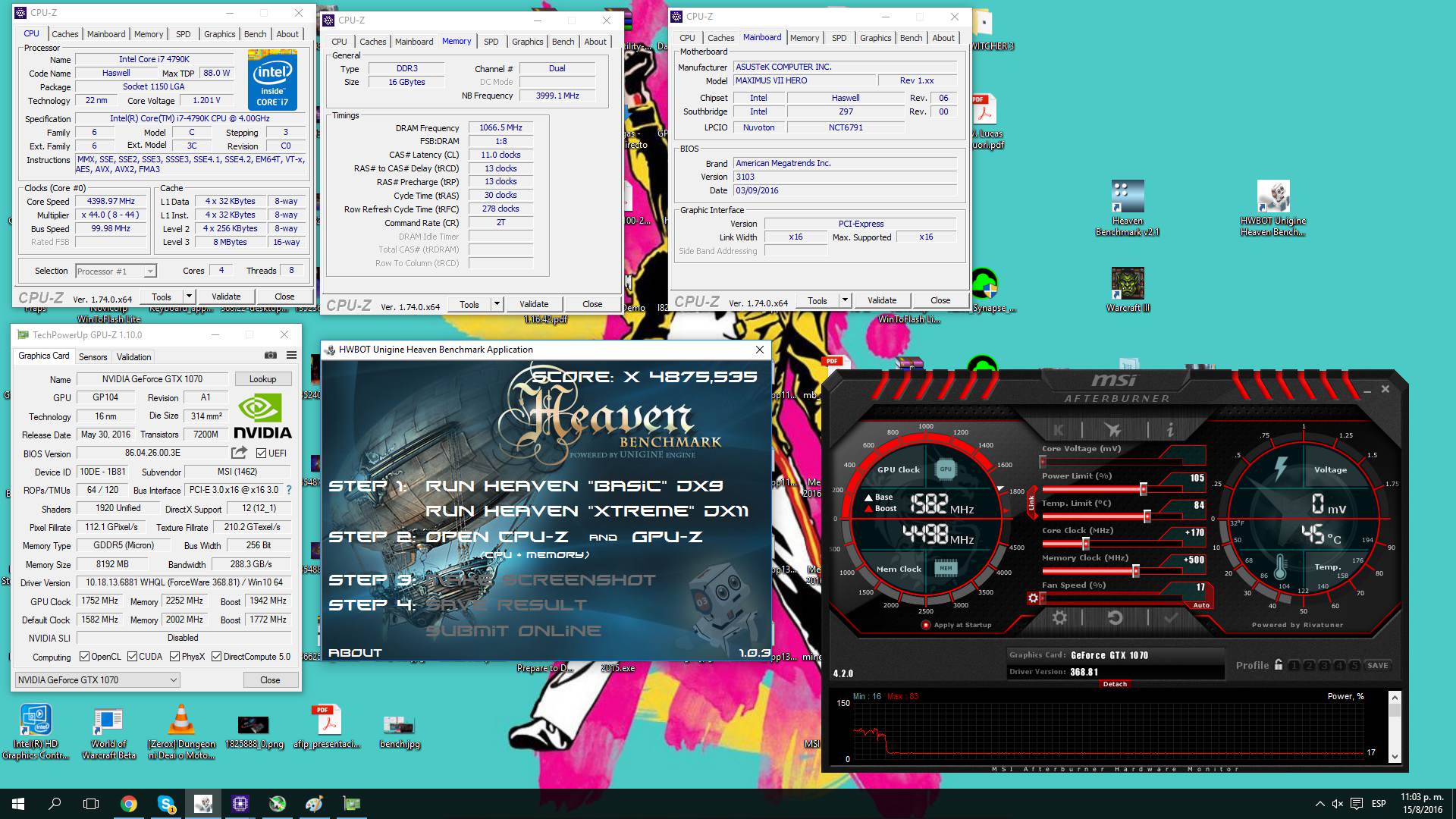Screen dimensions: 1456x819
Task: Open HWBOT Unigine Heaven Bench desktop icon
Action: [1273, 209]
